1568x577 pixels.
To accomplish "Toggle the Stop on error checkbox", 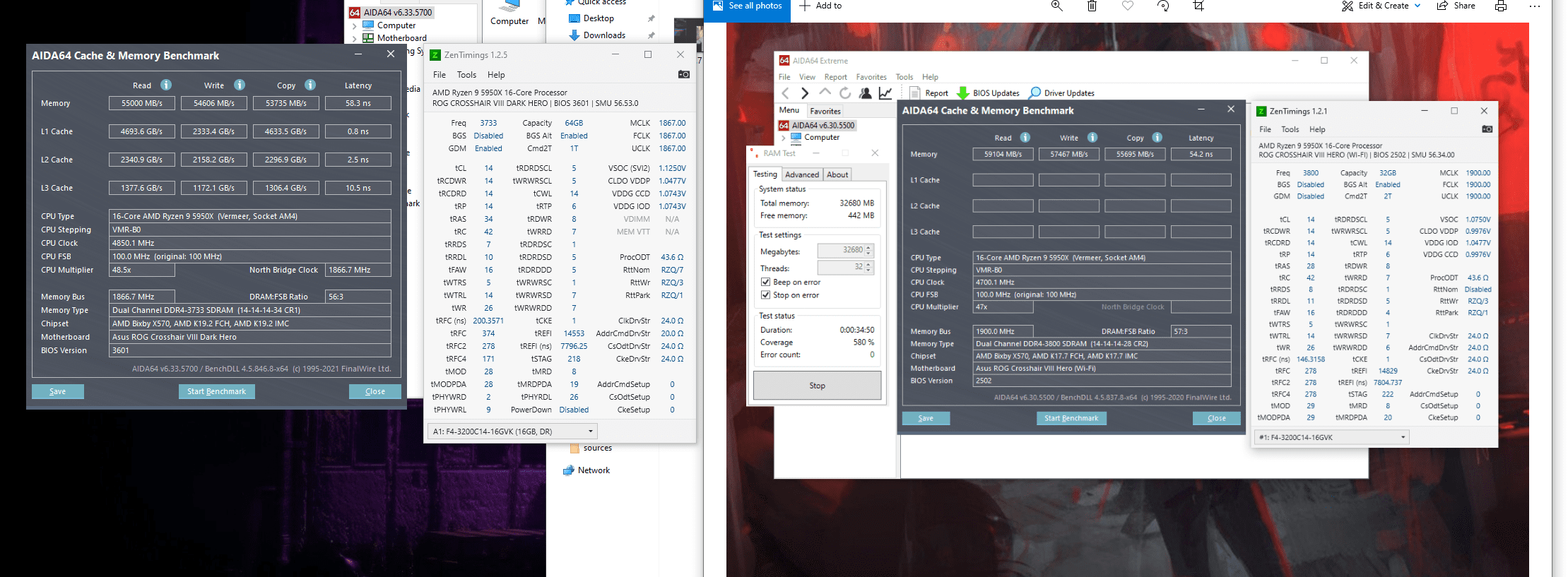I will [x=765, y=295].
